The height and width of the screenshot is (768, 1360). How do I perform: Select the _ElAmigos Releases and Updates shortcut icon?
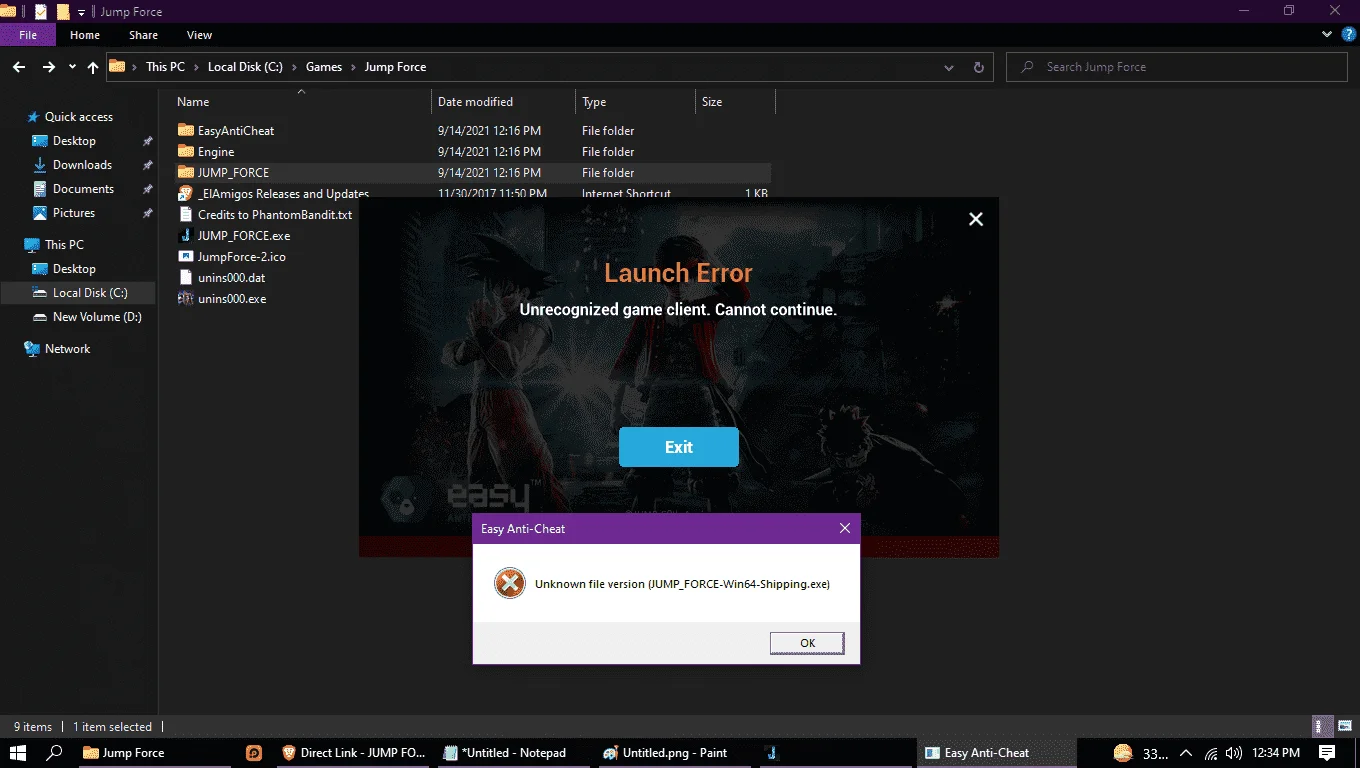185,194
